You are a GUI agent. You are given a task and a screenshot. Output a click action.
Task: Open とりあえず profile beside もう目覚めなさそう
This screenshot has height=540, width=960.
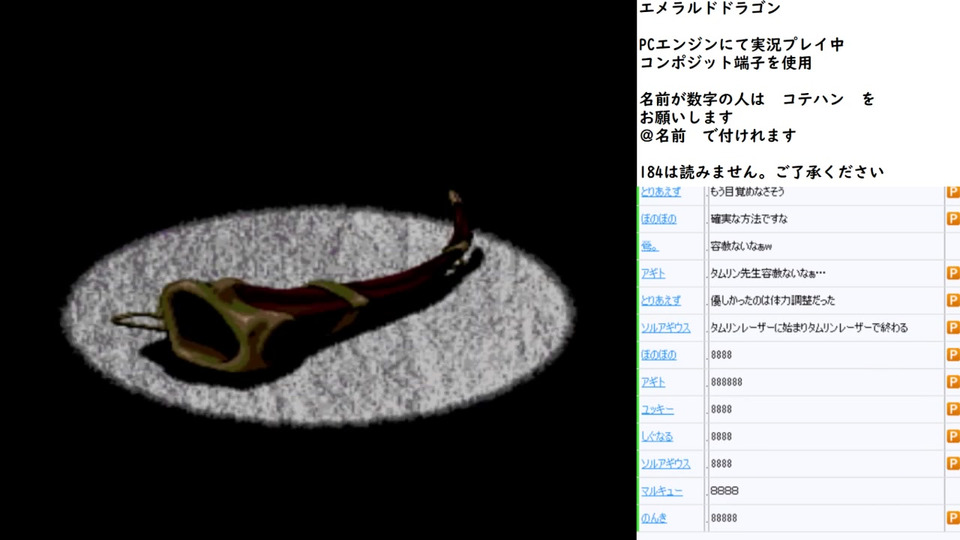661,192
